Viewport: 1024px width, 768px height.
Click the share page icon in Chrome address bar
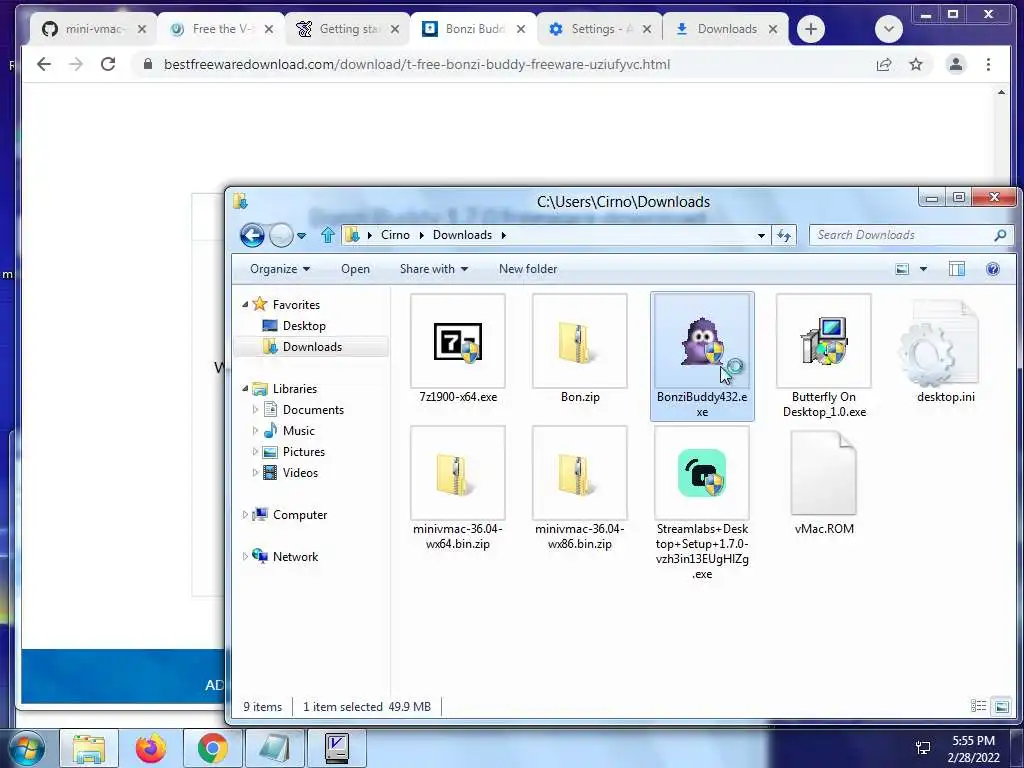pos(884,64)
